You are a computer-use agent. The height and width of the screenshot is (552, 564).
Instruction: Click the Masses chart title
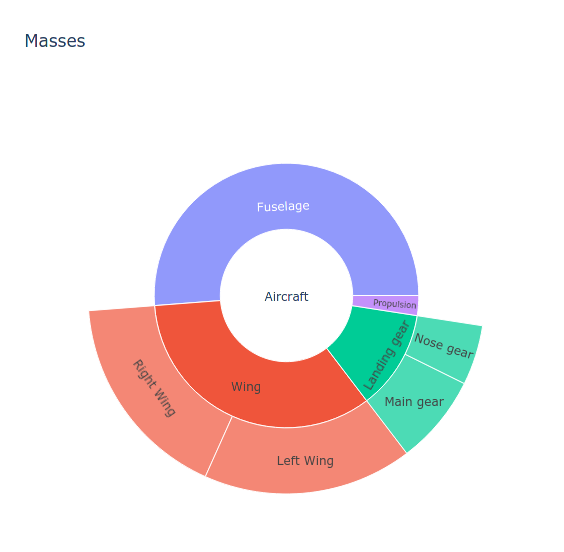[x=55, y=41]
